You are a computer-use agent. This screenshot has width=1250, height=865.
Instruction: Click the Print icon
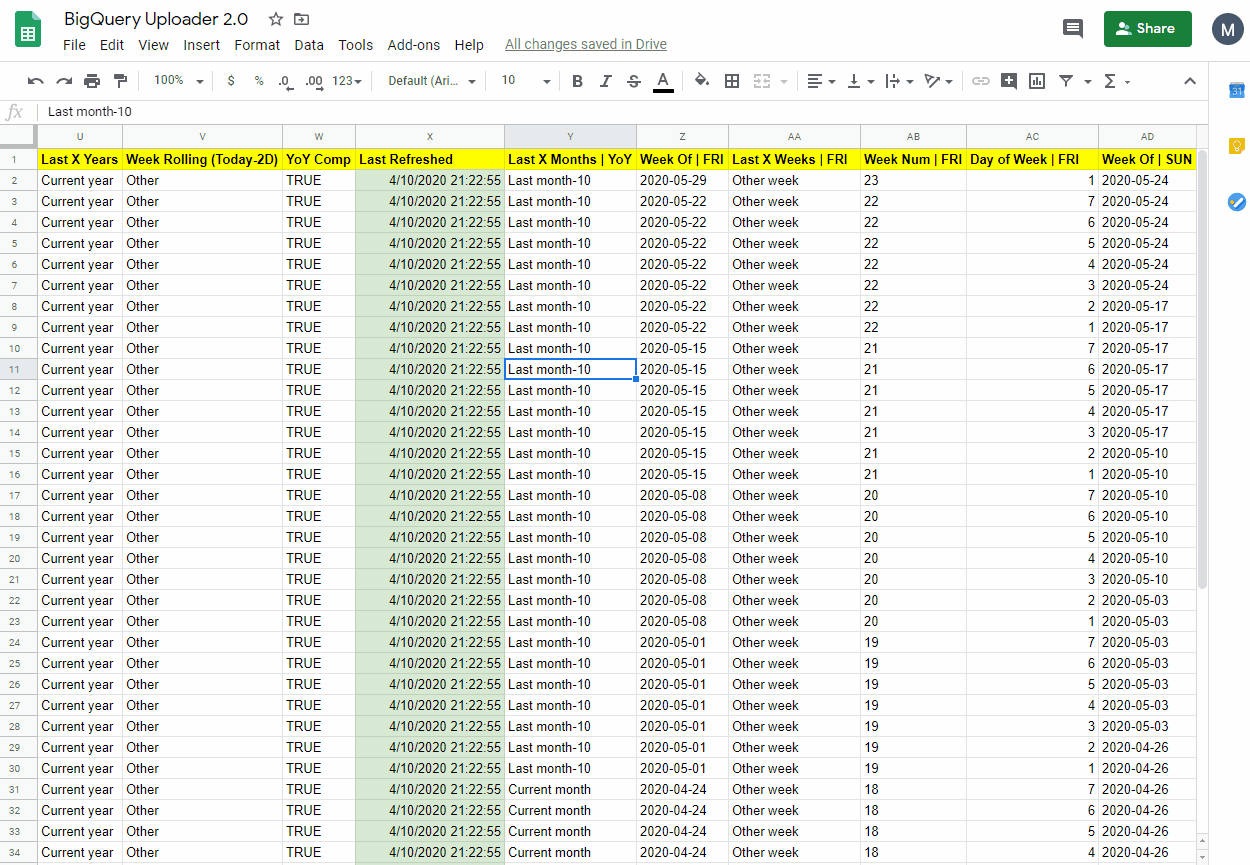[x=92, y=81]
